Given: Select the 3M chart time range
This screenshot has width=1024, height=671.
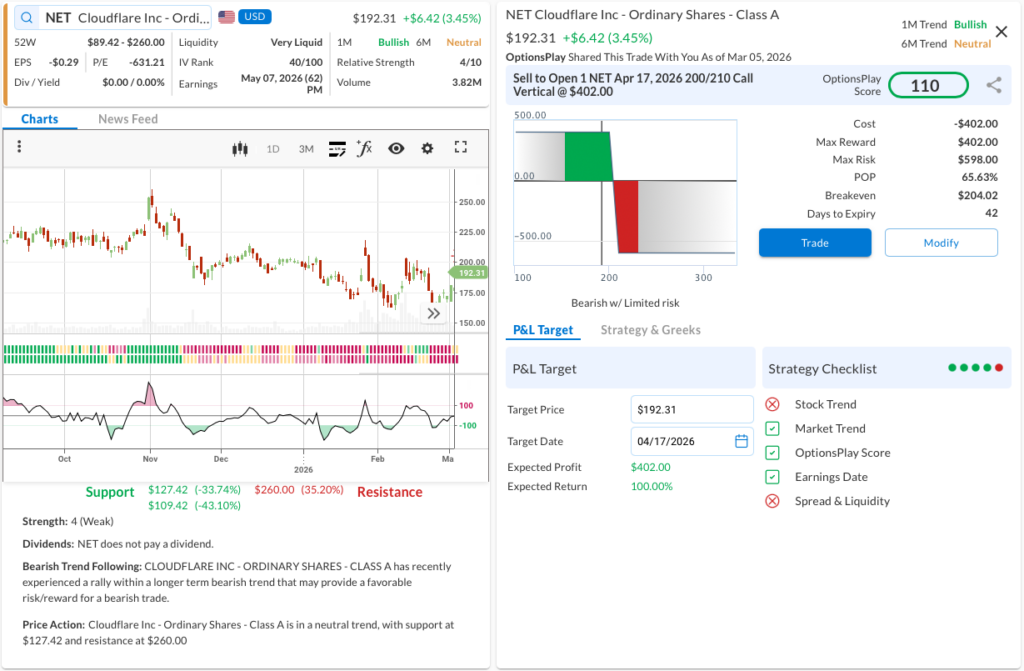Looking at the screenshot, I should pyautogui.click(x=306, y=149).
